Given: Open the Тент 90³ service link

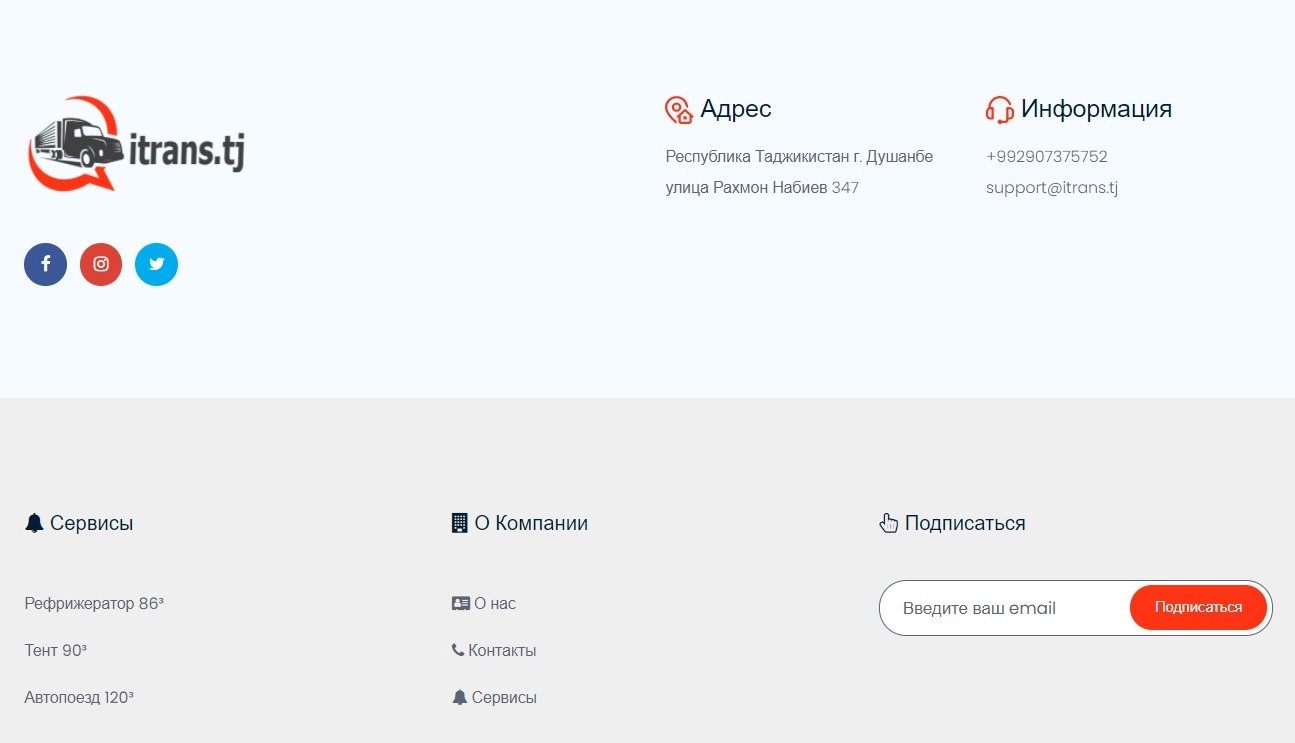Looking at the screenshot, I should coord(56,651).
